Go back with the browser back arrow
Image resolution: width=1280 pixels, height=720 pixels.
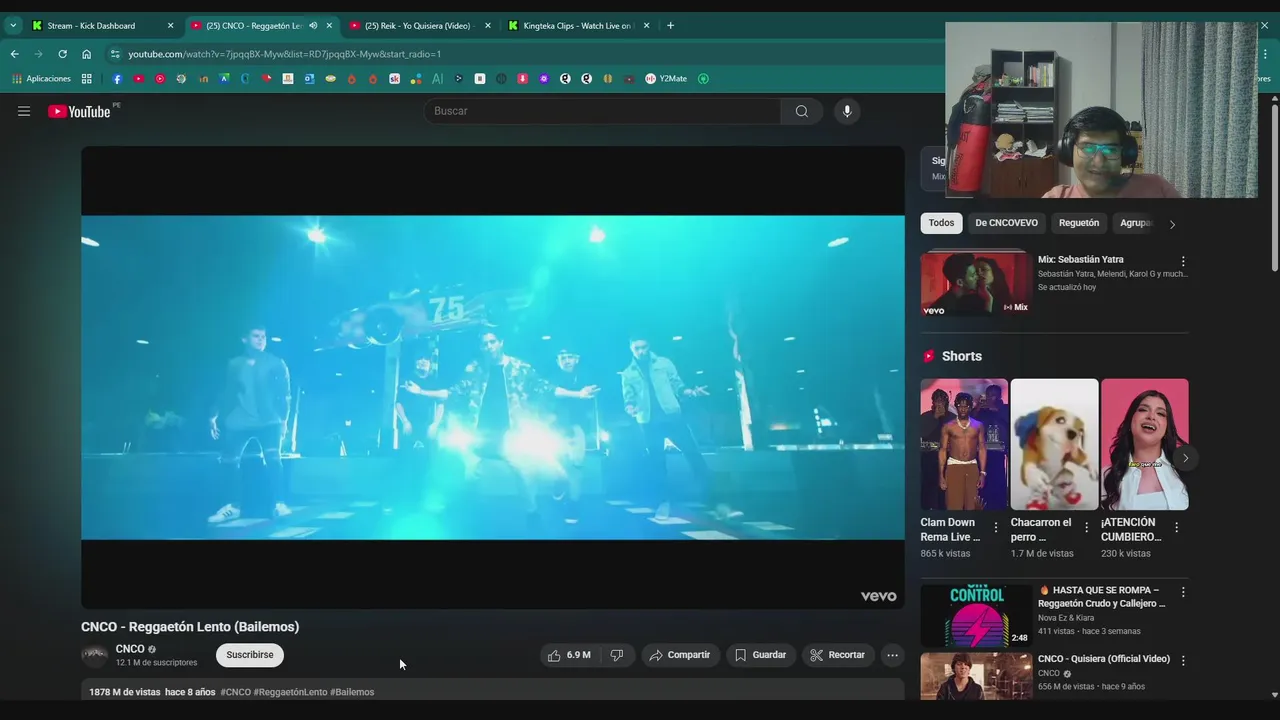[14, 54]
